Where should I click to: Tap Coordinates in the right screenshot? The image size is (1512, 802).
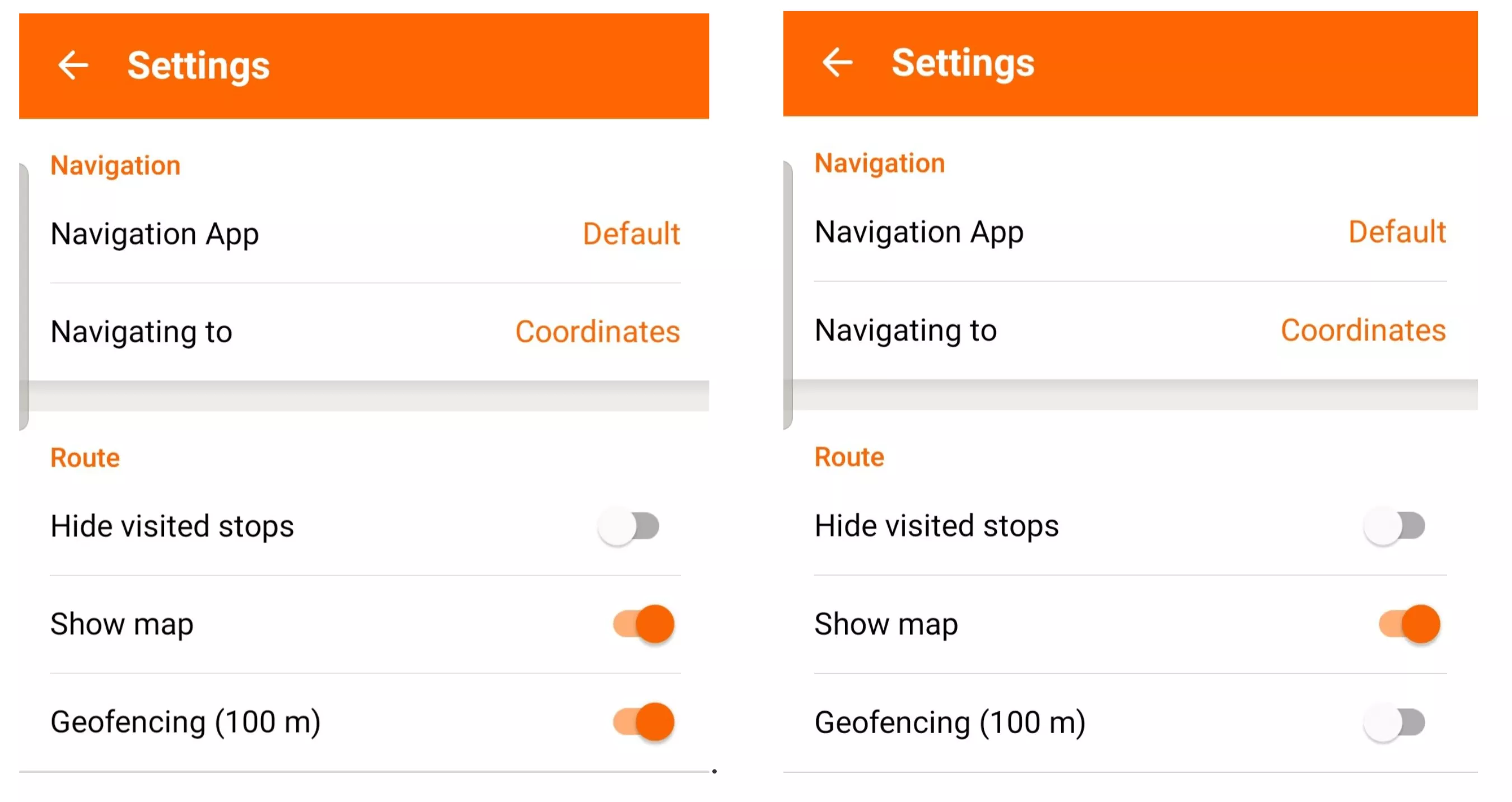[1363, 330]
